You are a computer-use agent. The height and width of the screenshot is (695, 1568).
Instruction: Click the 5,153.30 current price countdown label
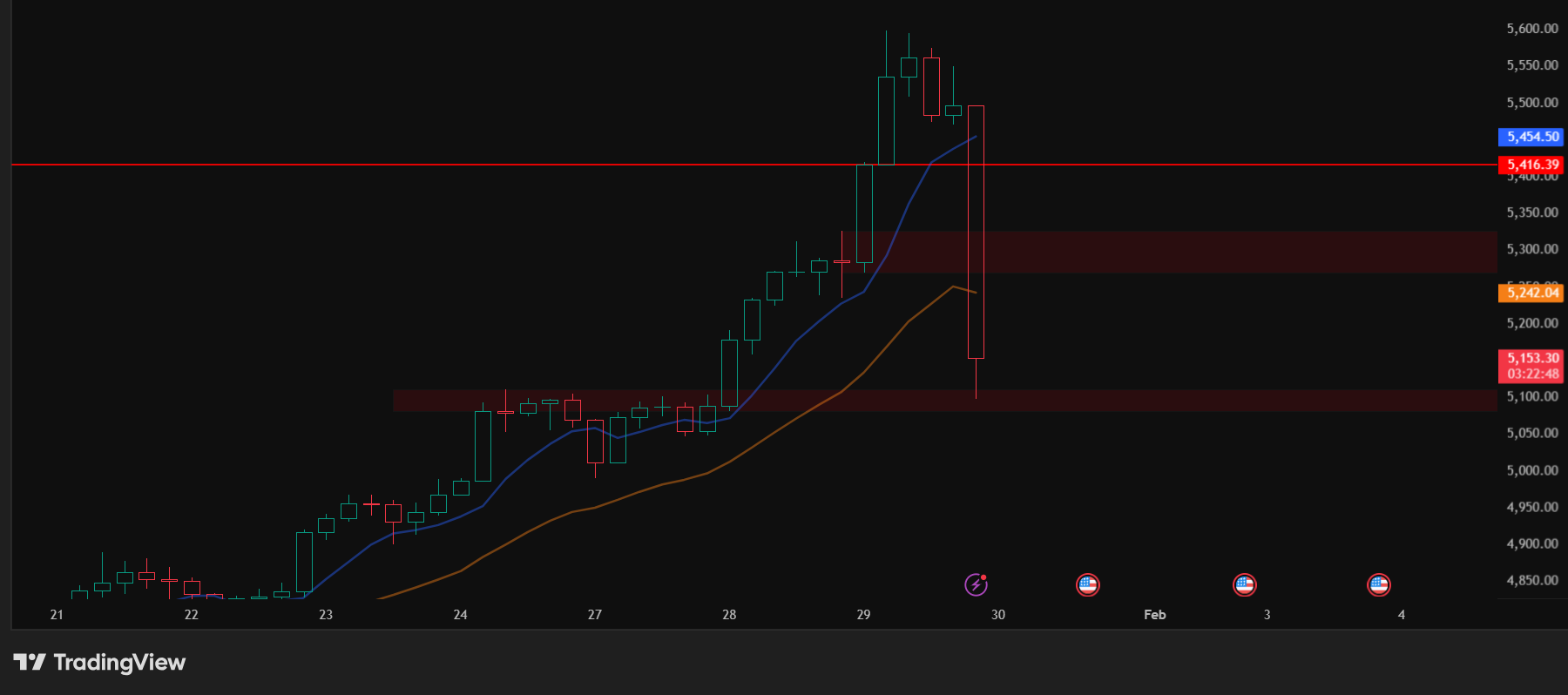point(1531,366)
